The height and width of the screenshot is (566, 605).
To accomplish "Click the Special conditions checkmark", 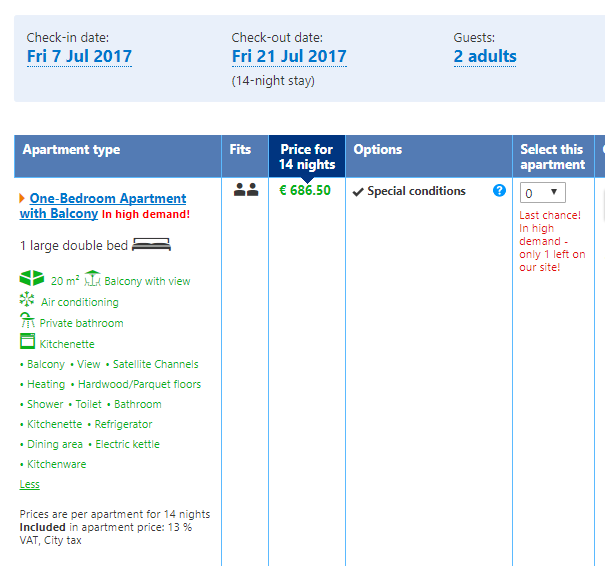I will coord(358,192).
